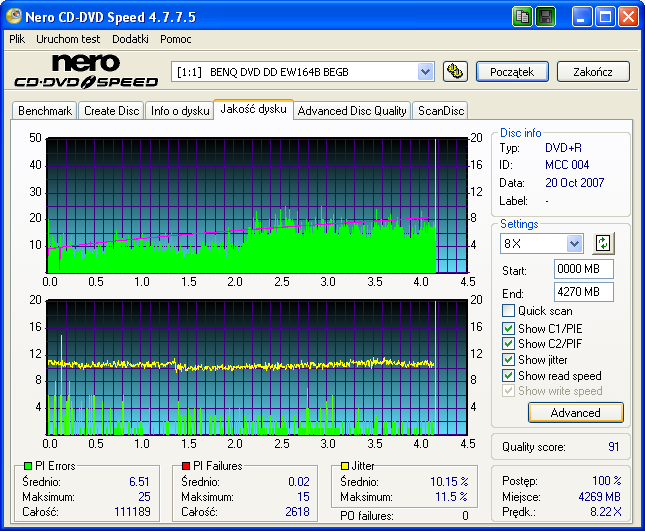Click the green refresh speed icon

[603, 243]
